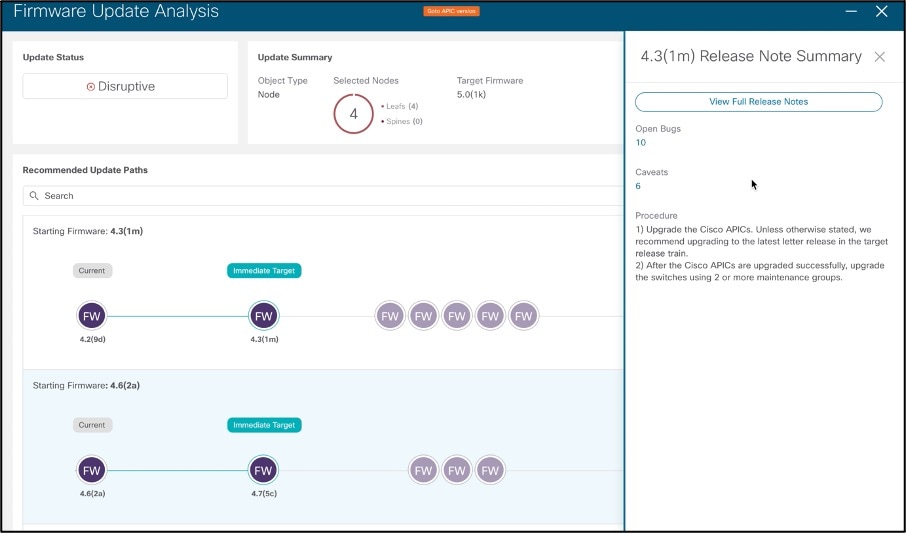The height and width of the screenshot is (534, 906).
Task: Select the immediate target FW node 4.3(1m)
Action: point(263,316)
